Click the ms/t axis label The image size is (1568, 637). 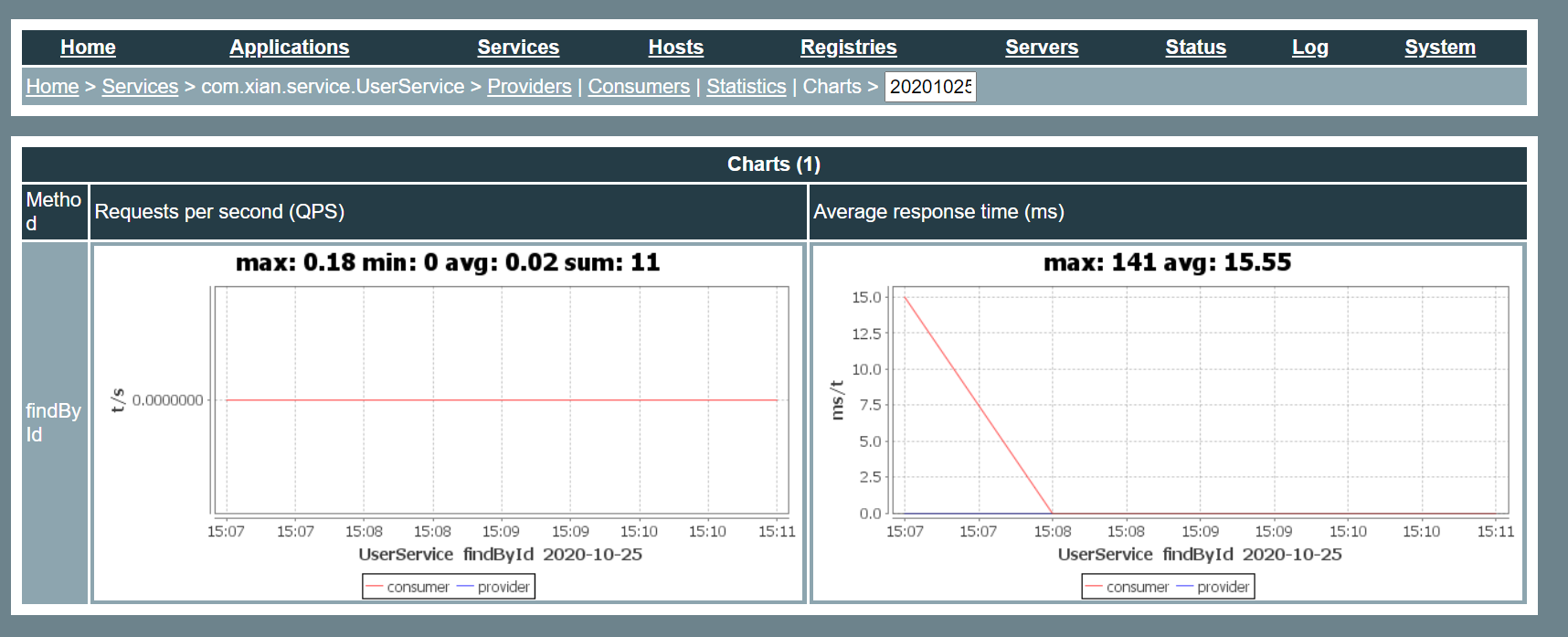click(837, 400)
